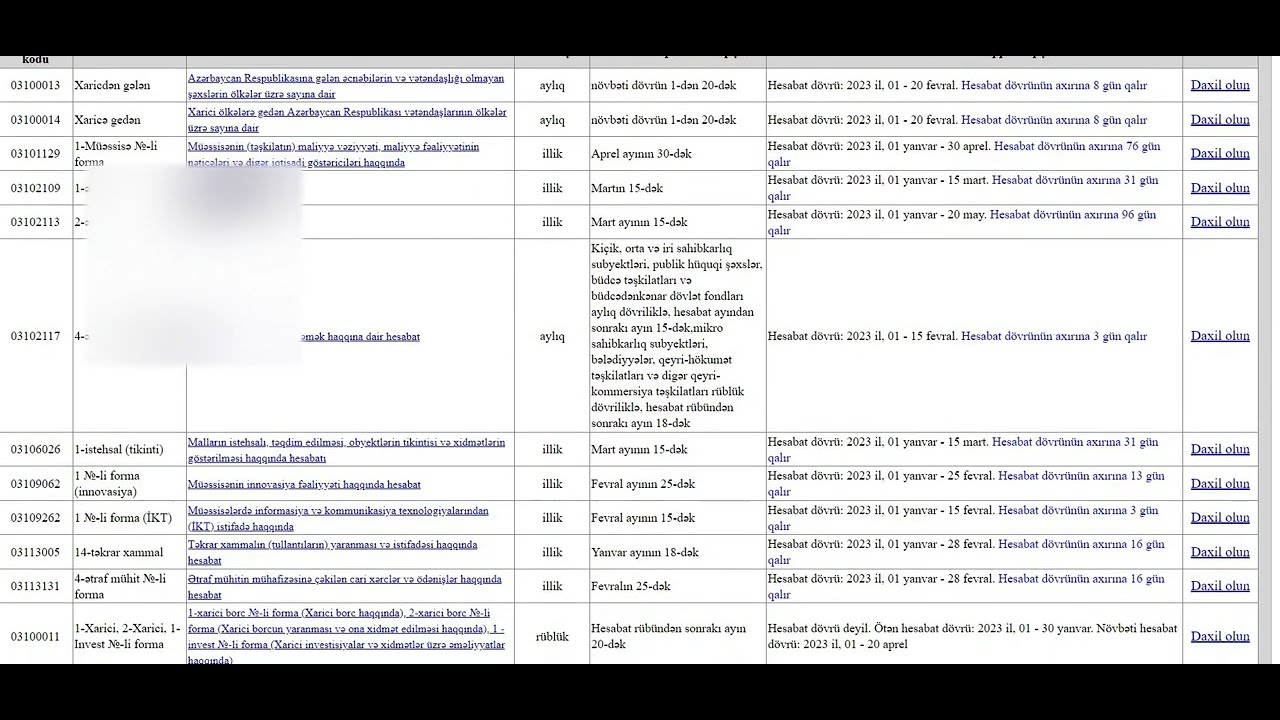
Task: Click code cell 03109262
Action: pyautogui.click(x=36, y=517)
